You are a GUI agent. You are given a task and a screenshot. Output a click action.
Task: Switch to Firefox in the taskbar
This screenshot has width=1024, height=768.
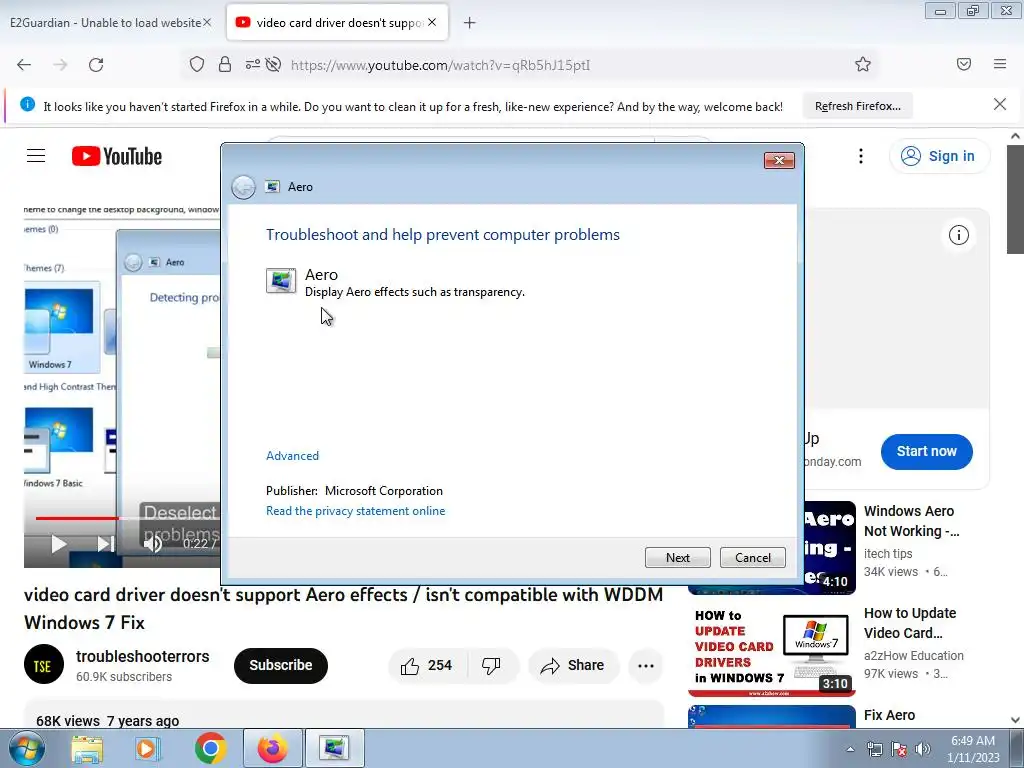[x=272, y=748]
